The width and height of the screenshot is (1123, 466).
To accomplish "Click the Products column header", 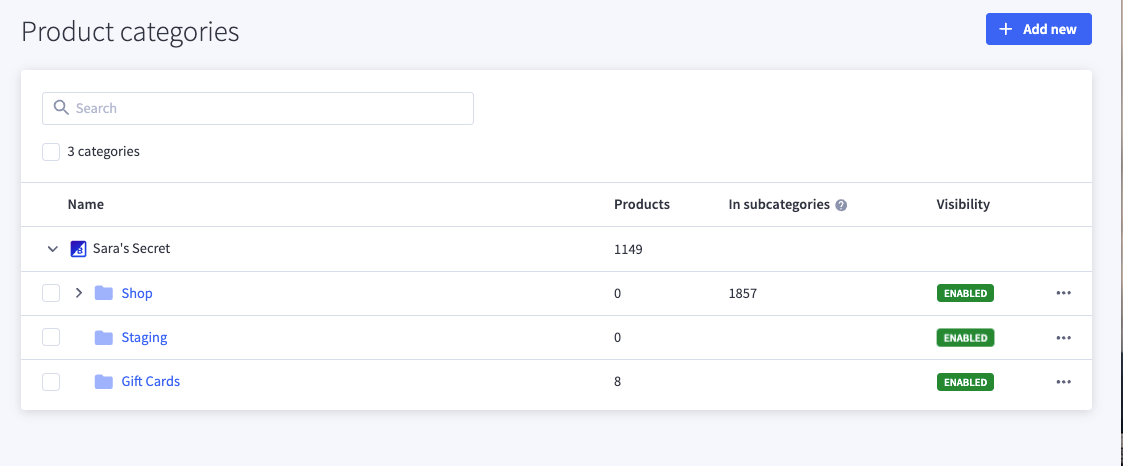I will click(642, 205).
